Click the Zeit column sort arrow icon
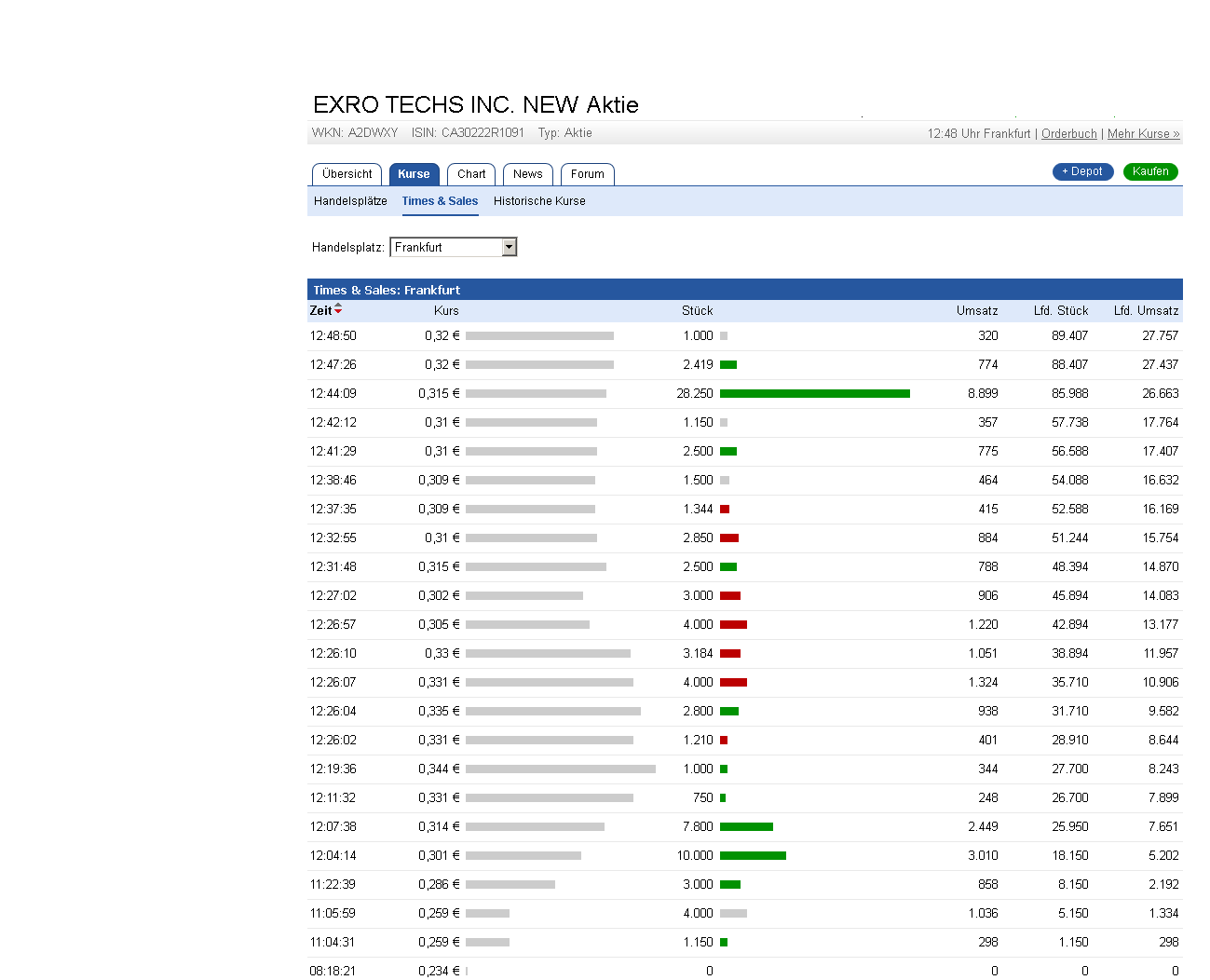This screenshot has height=980, width=1210. tap(338, 309)
